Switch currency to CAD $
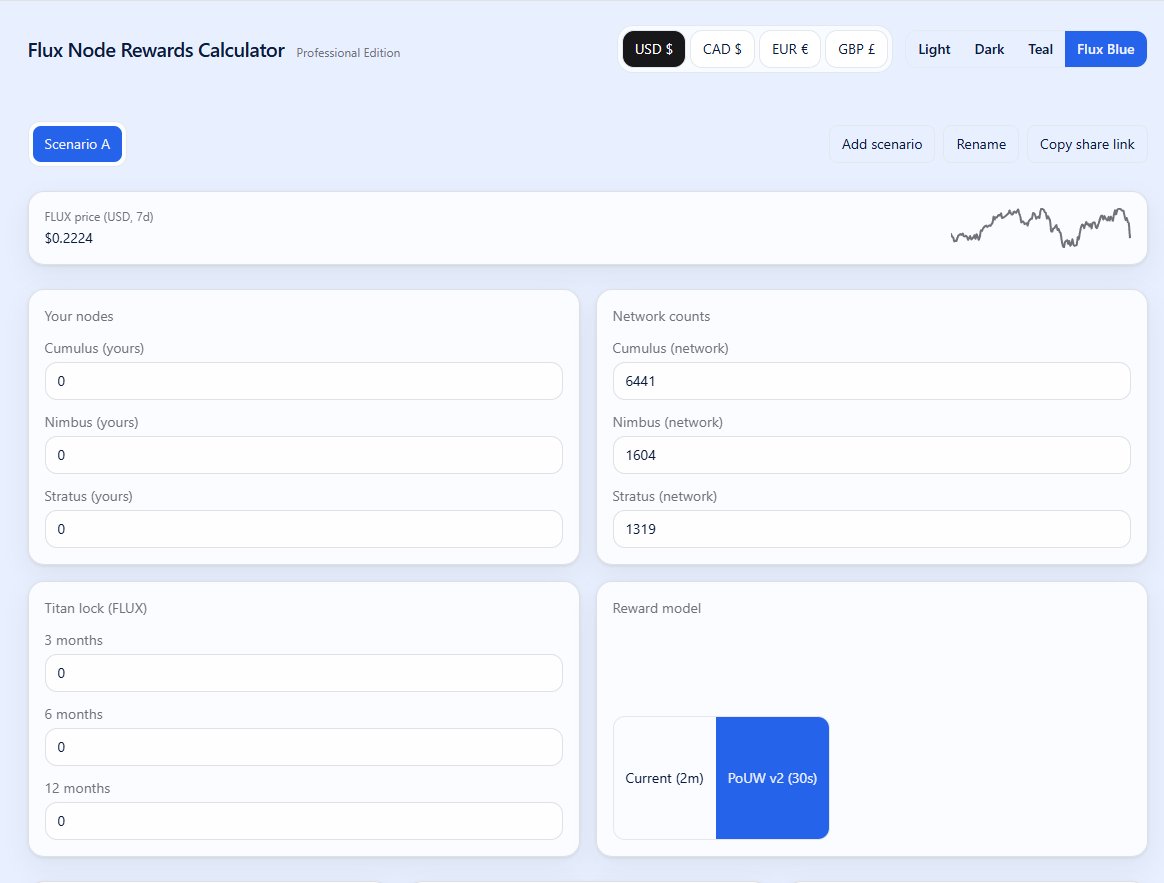This screenshot has height=883, width=1164. click(x=722, y=49)
